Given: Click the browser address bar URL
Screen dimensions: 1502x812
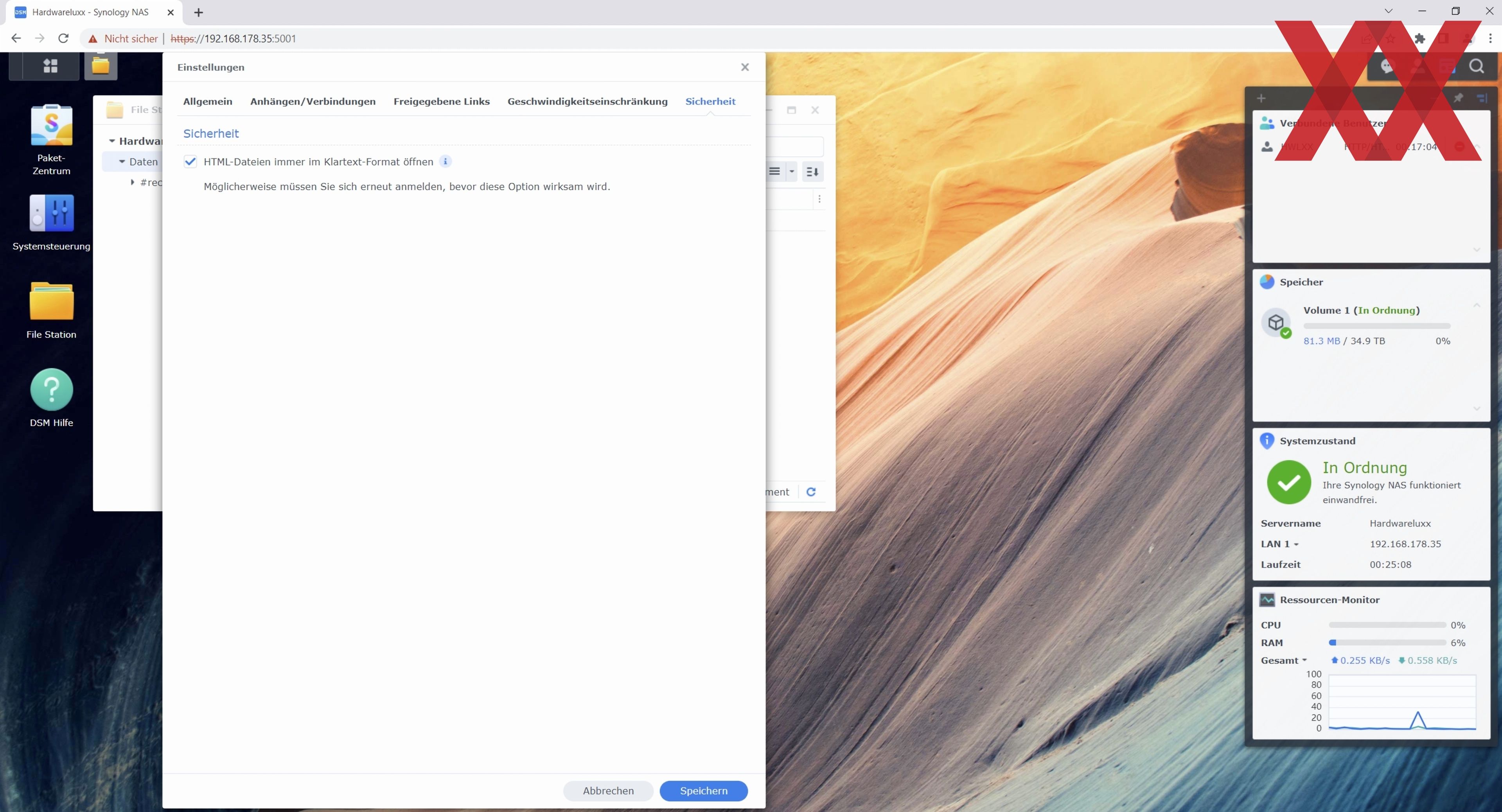Looking at the screenshot, I should click(233, 38).
